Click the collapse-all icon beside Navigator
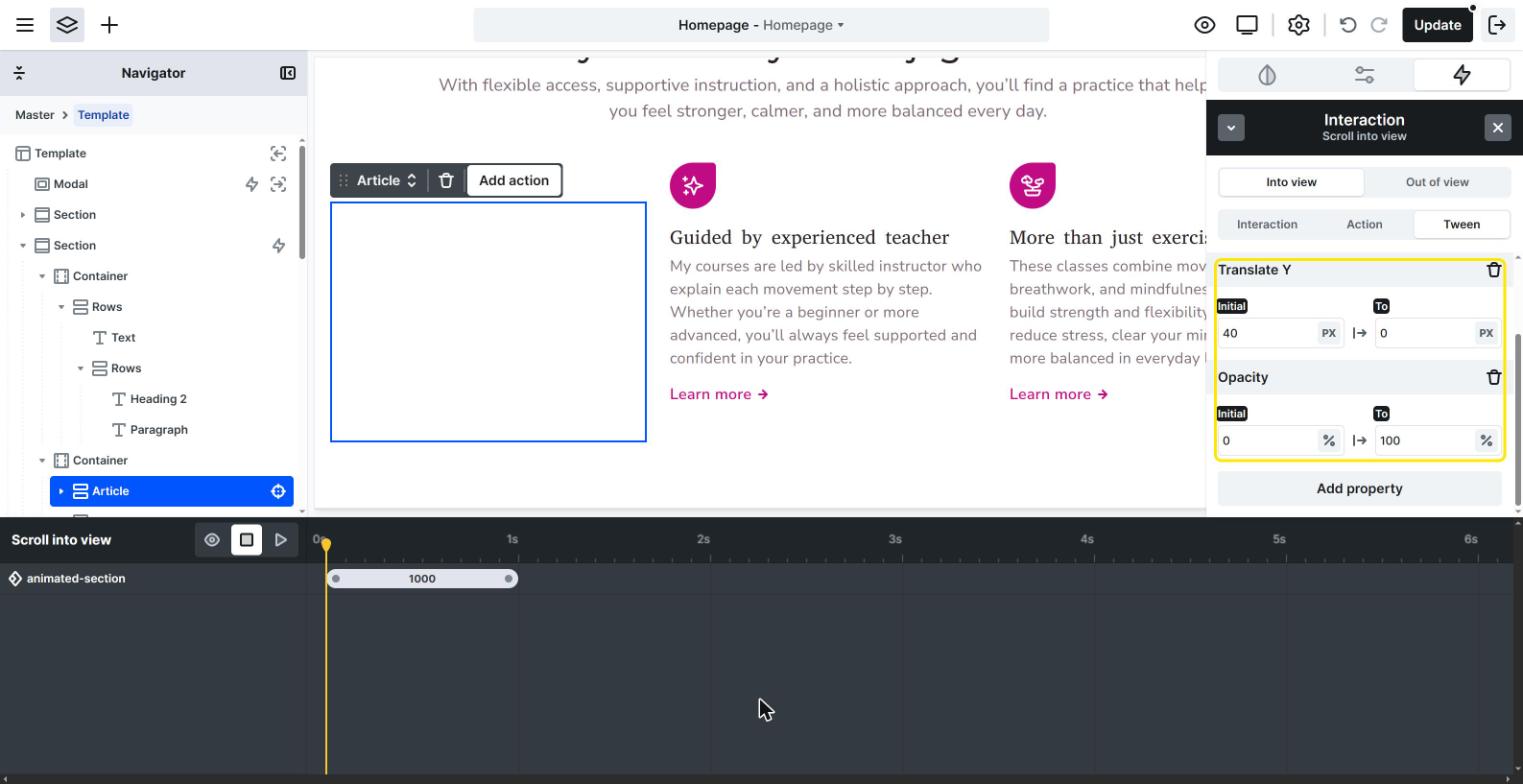This screenshot has width=1523, height=784. (19, 73)
